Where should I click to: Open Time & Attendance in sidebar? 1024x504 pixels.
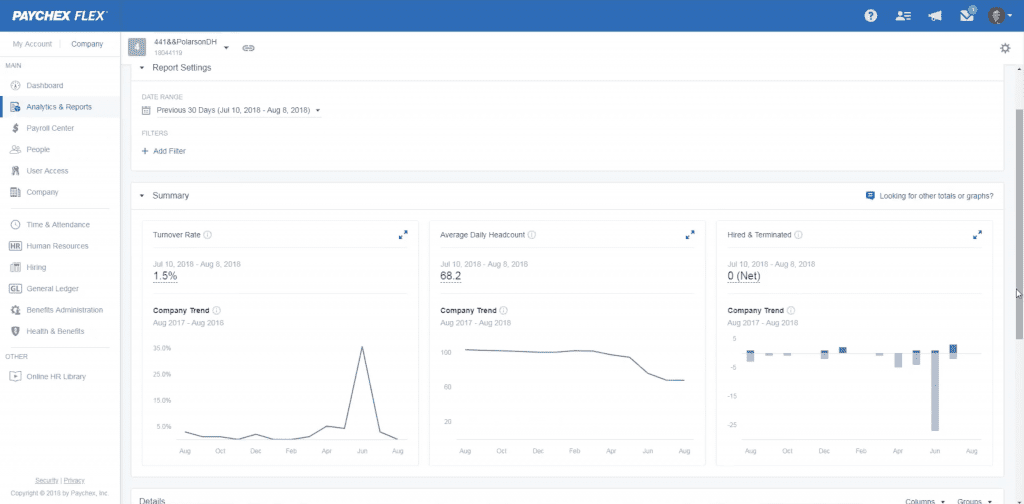point(60,225)
